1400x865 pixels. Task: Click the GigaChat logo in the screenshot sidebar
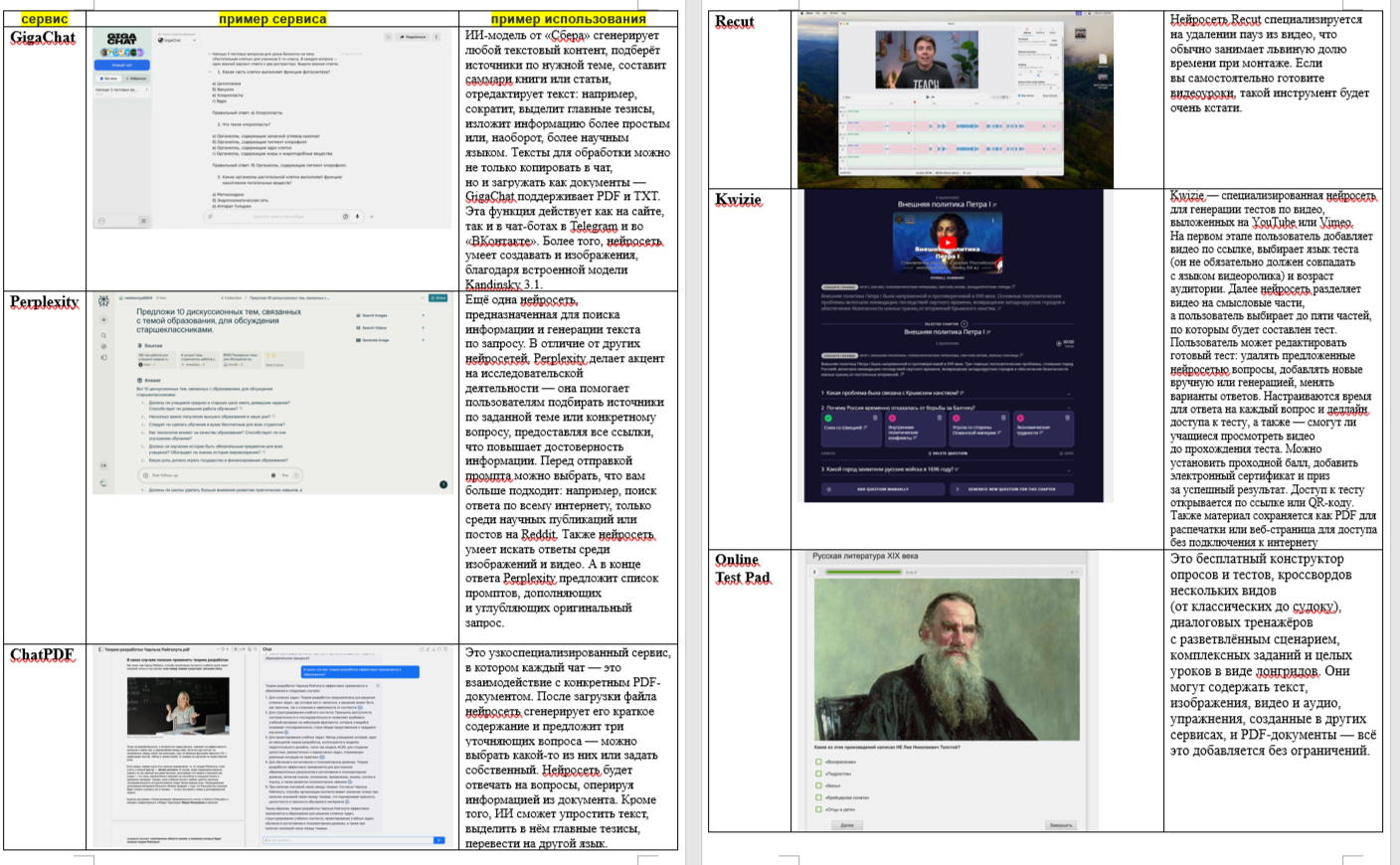121,39
